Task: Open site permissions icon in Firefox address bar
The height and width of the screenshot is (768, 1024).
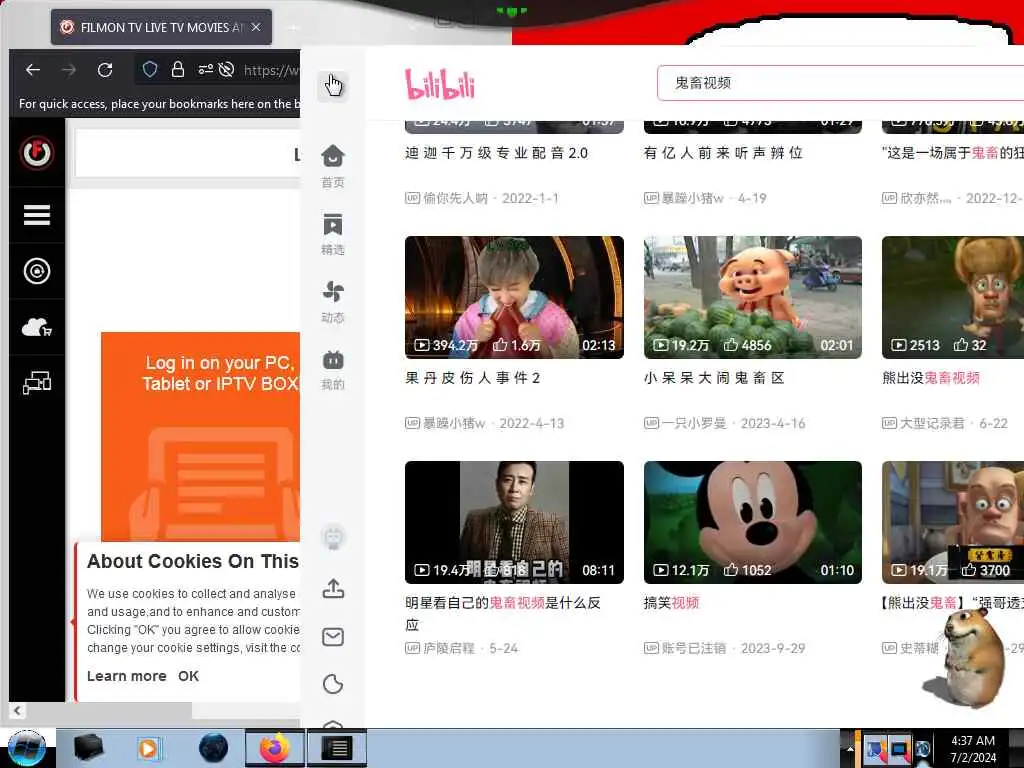Action: point(205,69)
